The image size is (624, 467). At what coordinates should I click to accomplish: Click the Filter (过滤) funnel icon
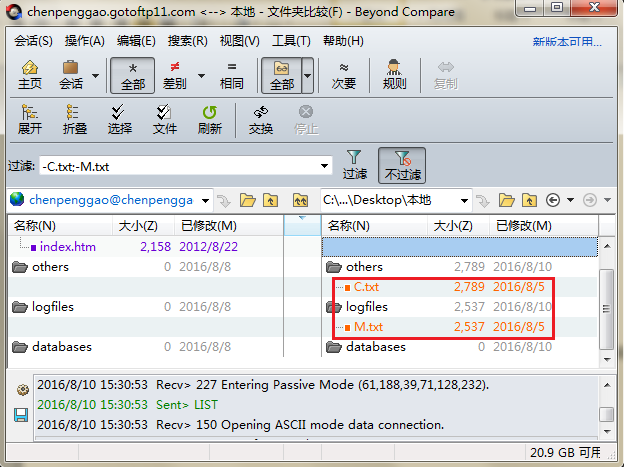(354, 165)
